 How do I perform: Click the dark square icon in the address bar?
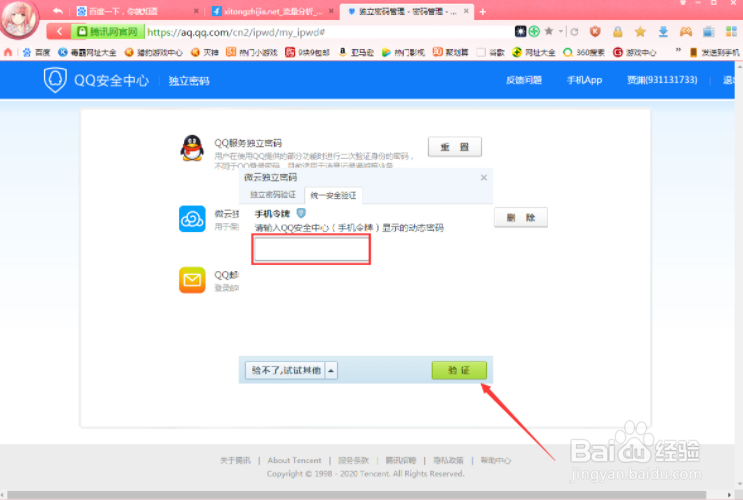click(x=520, y=32)
